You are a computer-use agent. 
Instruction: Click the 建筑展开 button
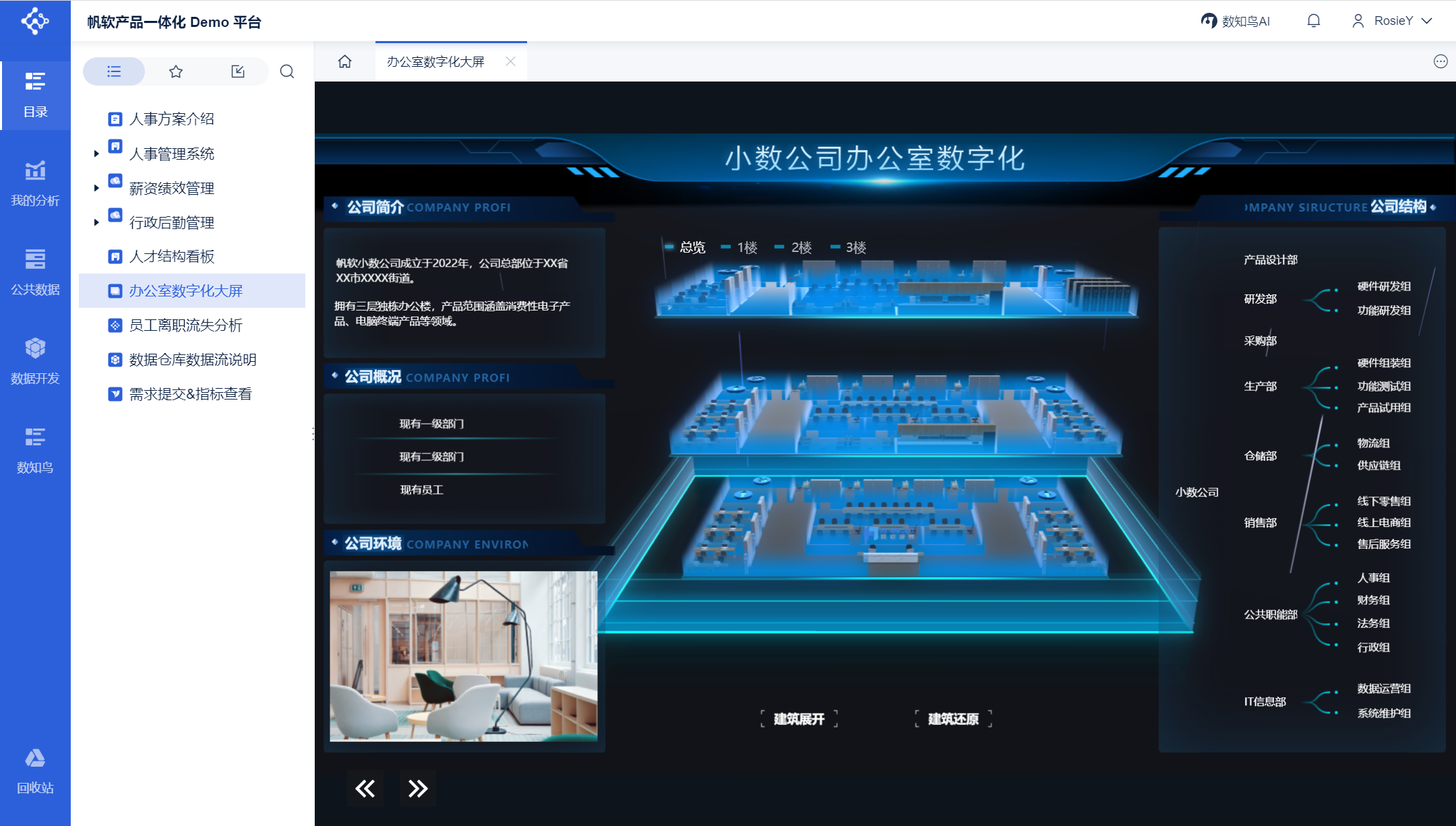click(799, 719)
